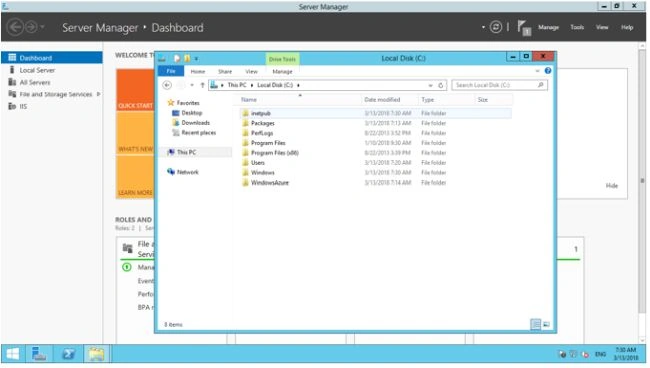Open the taskbar clock and date
650x368 pixels.
[x=626, y=354]
